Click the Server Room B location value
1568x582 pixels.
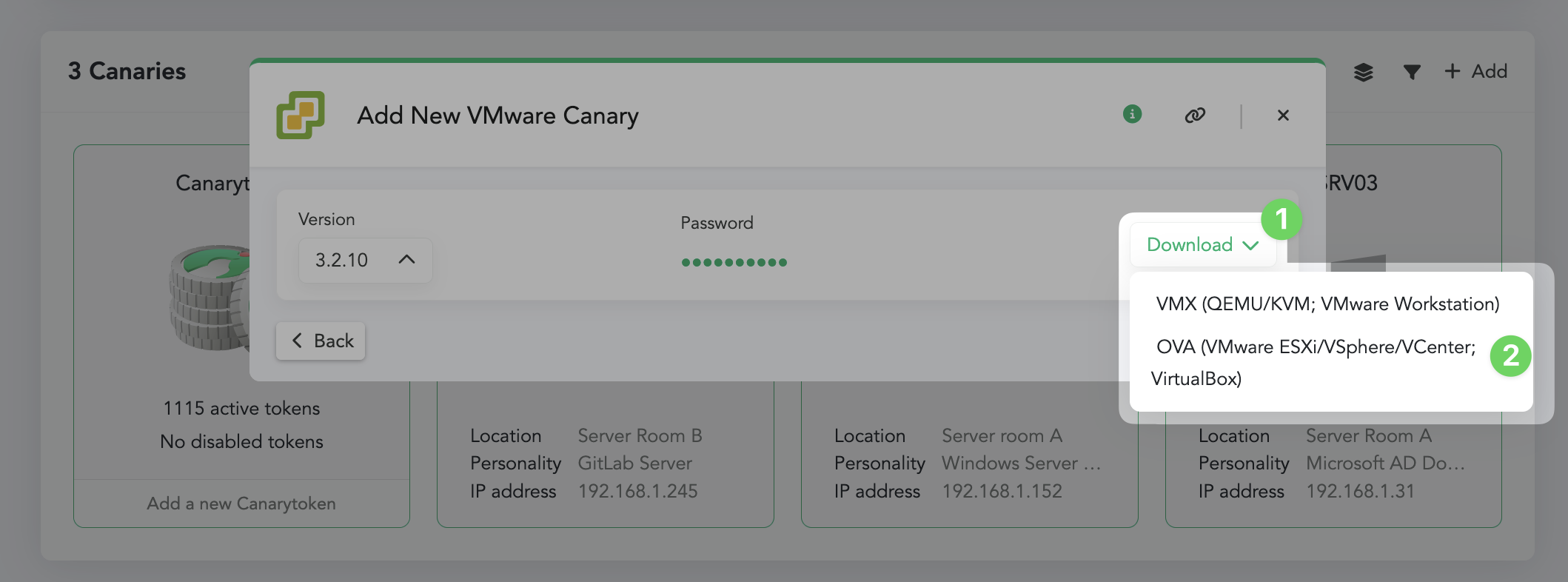point(640,435)
